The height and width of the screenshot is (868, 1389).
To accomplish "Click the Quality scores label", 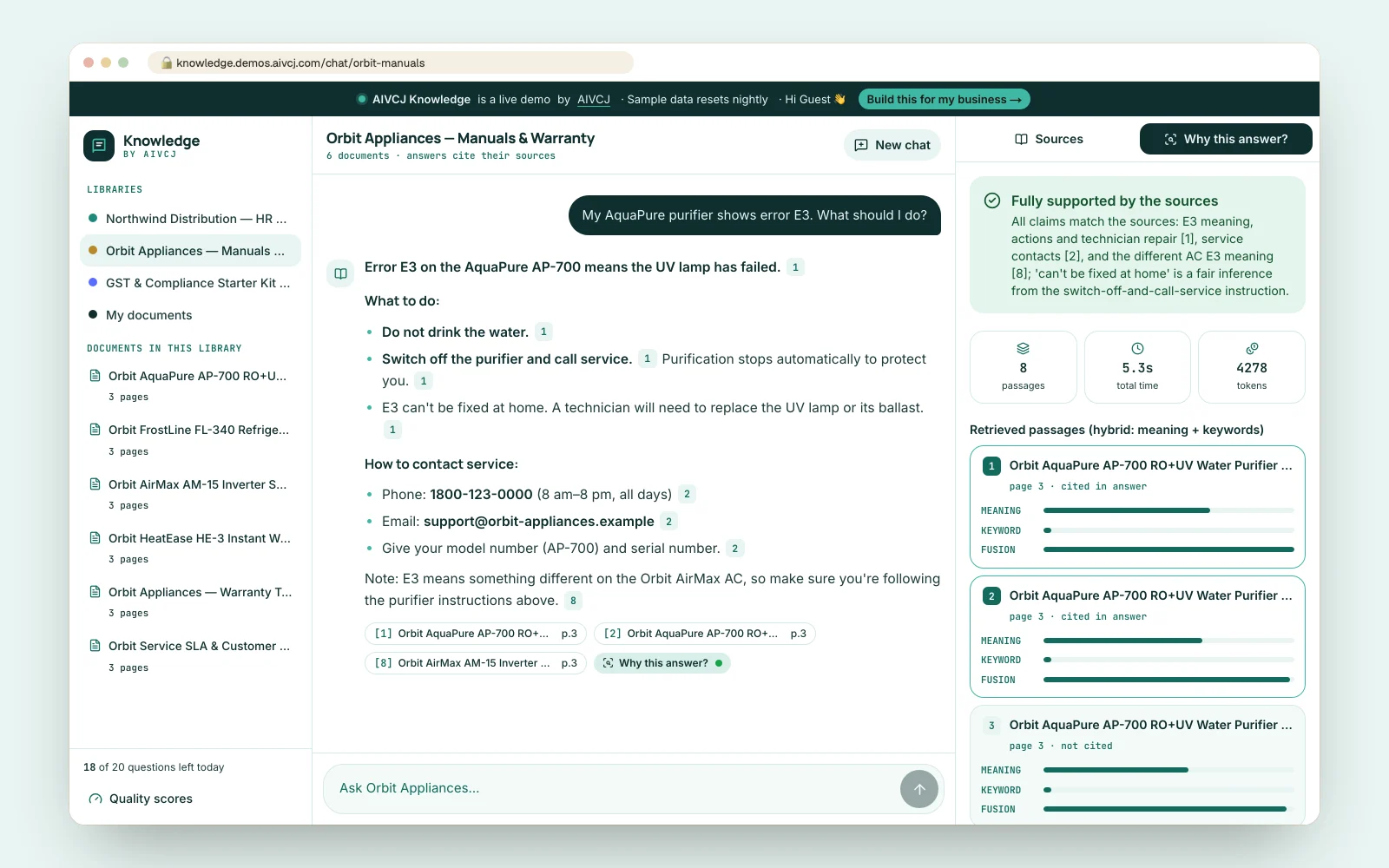I will click(151, 799).
